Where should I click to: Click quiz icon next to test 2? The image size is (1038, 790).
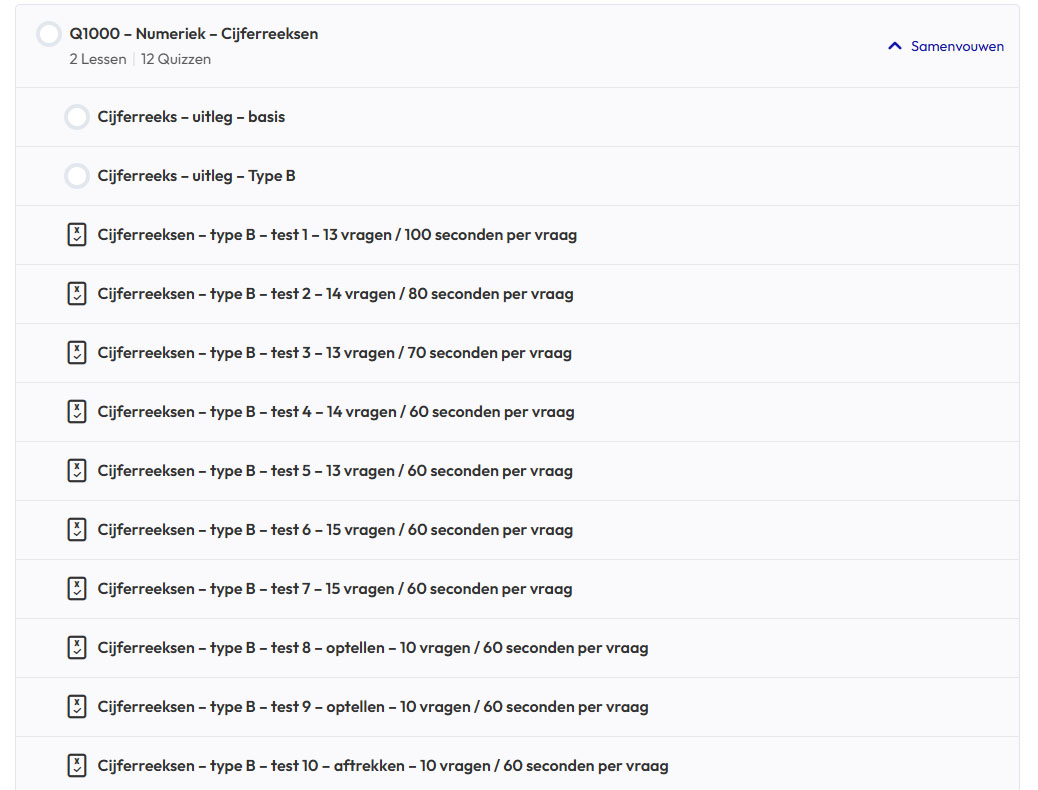click(x=77, y=294)
